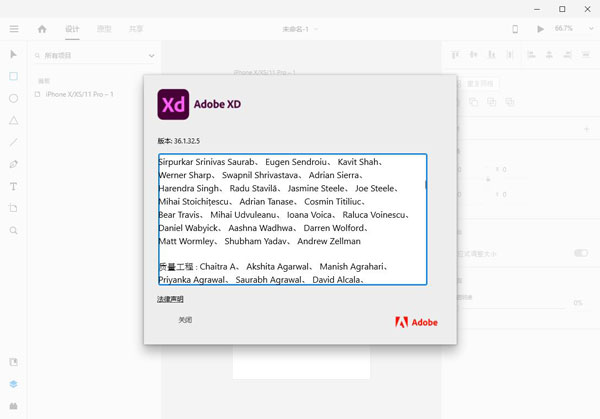Start the desktop preview play button
This screenshot has width=600, height=419.
tap(540, 29)
